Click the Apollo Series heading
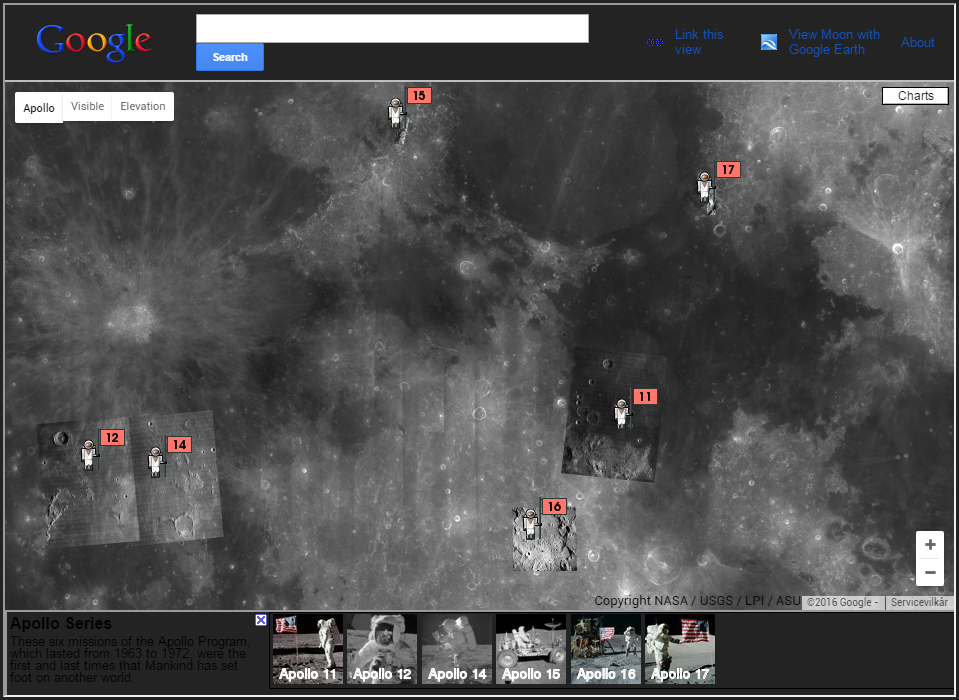The width and height of the screenshot is (959, 700). [61, 624]
